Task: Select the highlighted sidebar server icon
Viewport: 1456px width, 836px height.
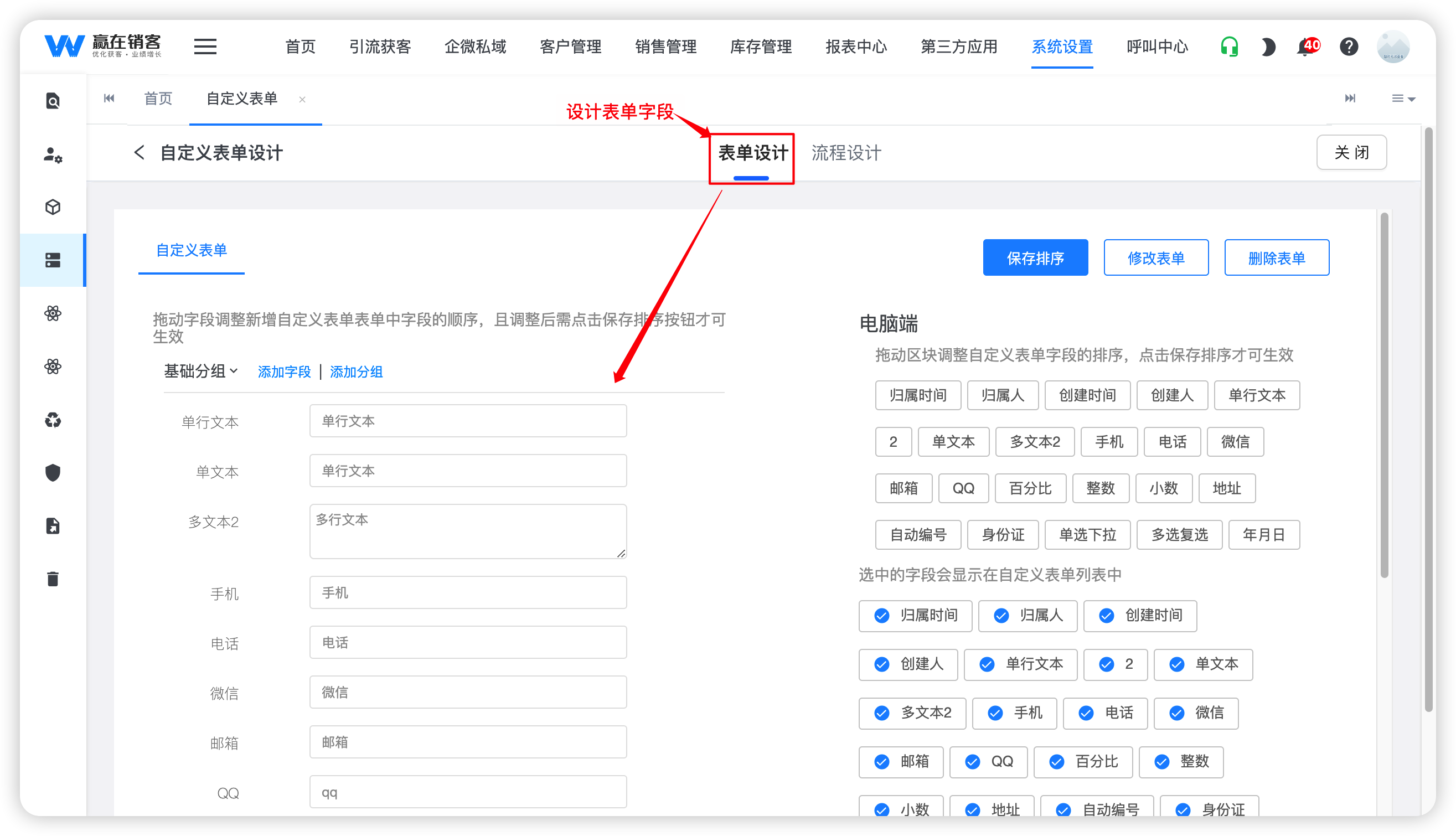Action: (53, 260)
